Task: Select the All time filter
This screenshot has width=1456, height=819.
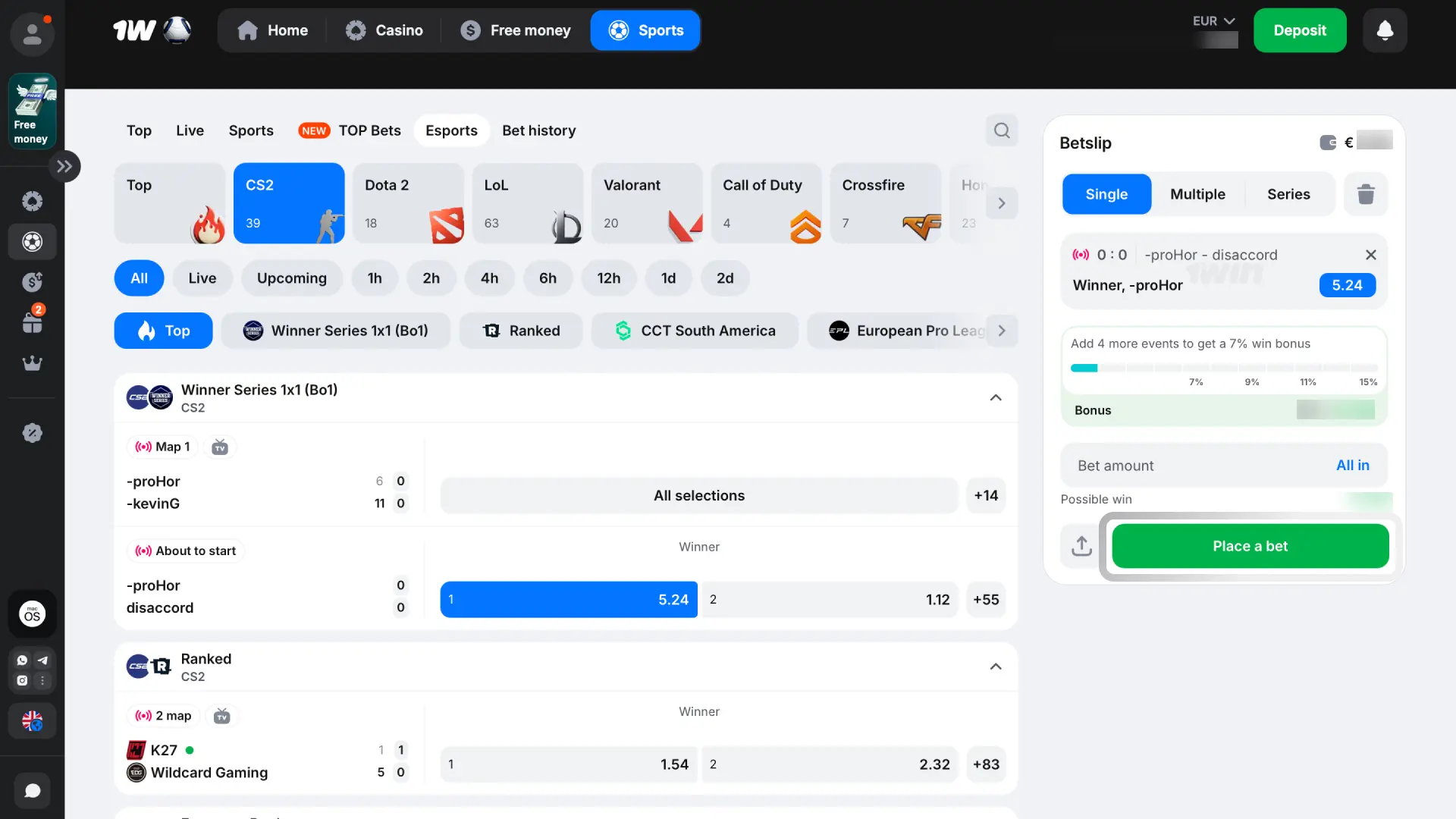Action: point(139,278)
